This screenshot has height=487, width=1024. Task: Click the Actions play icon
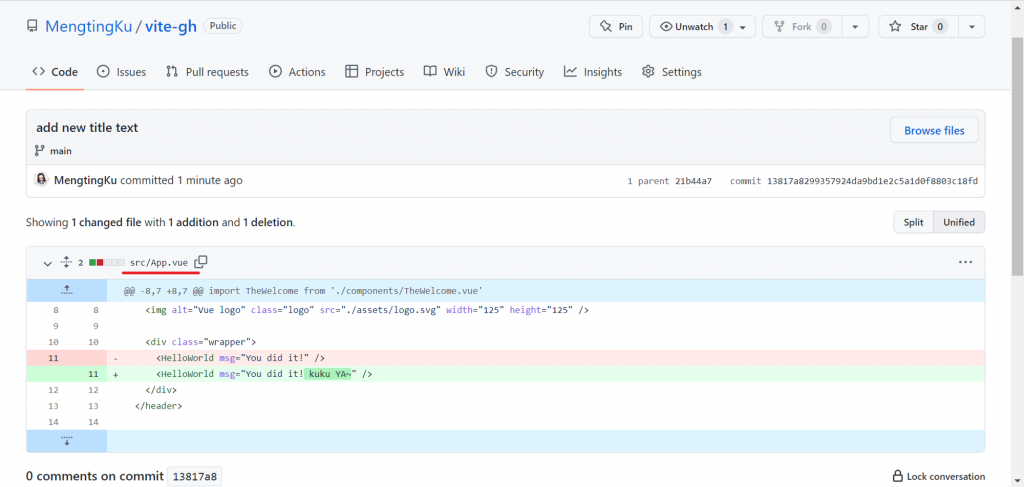275,72
